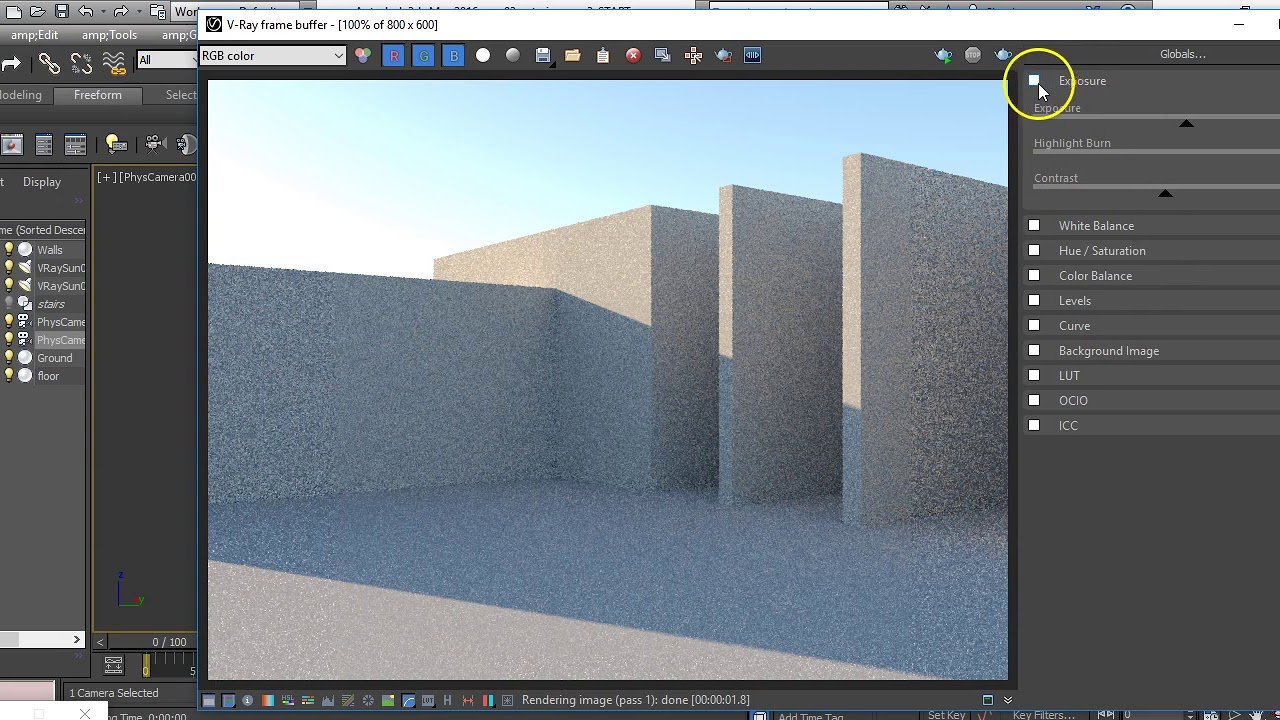The image size is (1280, 720).
Task: Click the track mouse while rendering icon
Action: pos(693,56)
